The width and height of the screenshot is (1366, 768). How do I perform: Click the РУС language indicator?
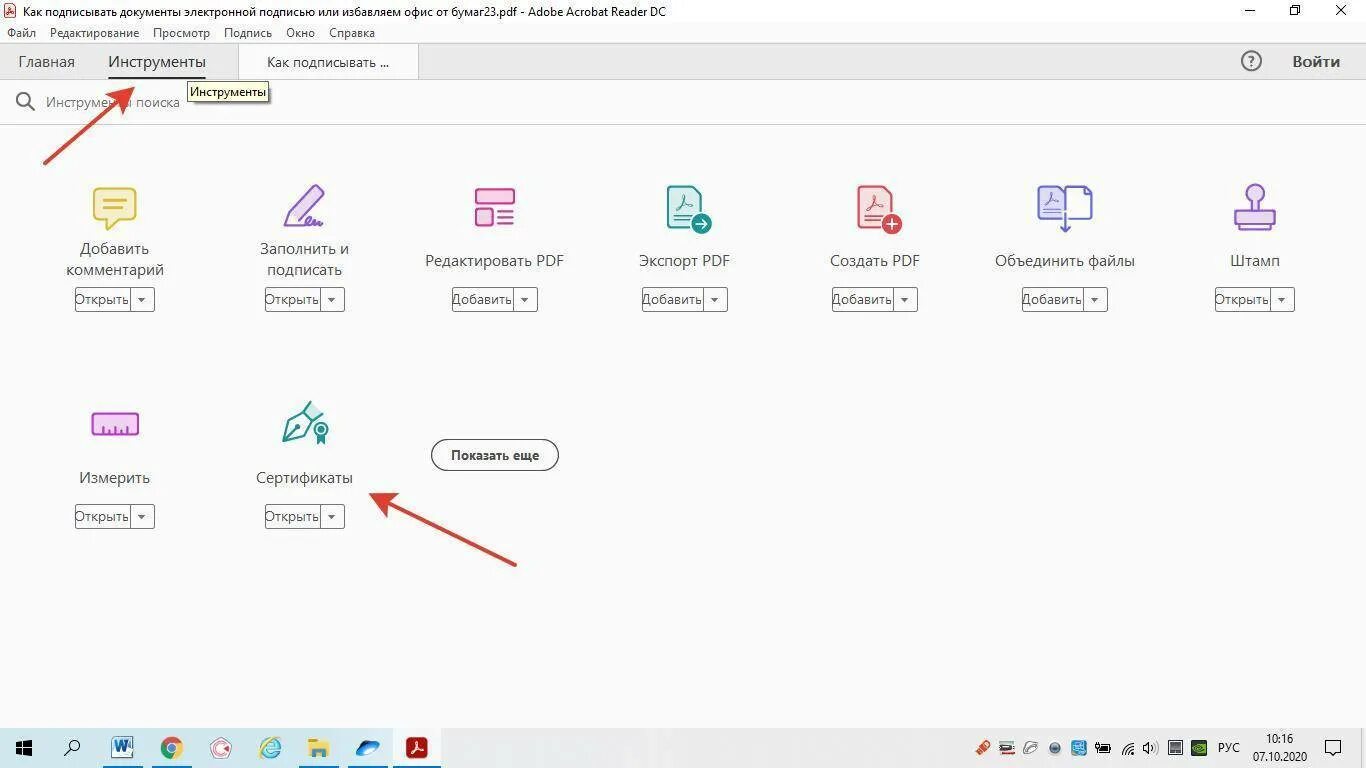(x=1229, y=748)
